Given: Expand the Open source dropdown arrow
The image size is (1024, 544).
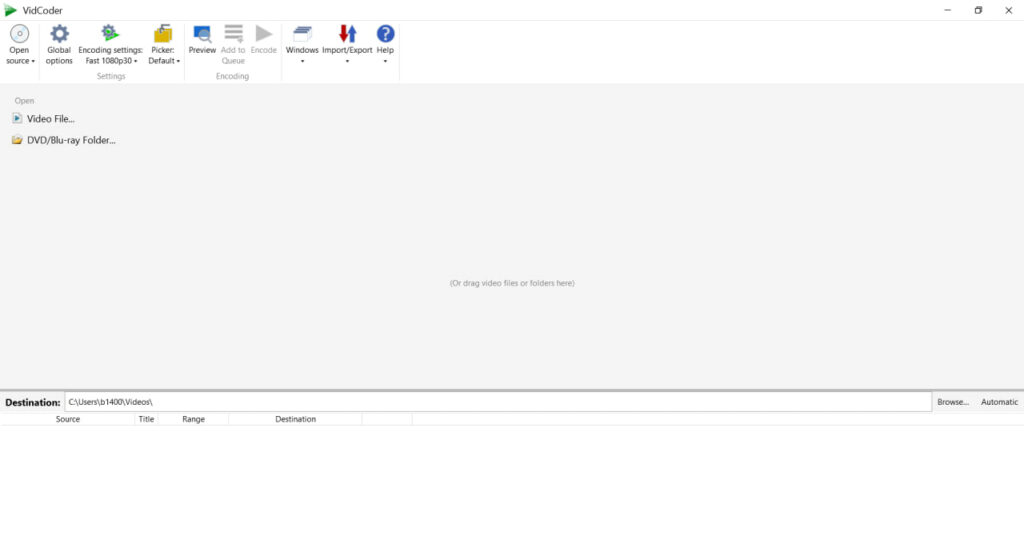Looking at the screenshot, I should click(x=33, y=61).
